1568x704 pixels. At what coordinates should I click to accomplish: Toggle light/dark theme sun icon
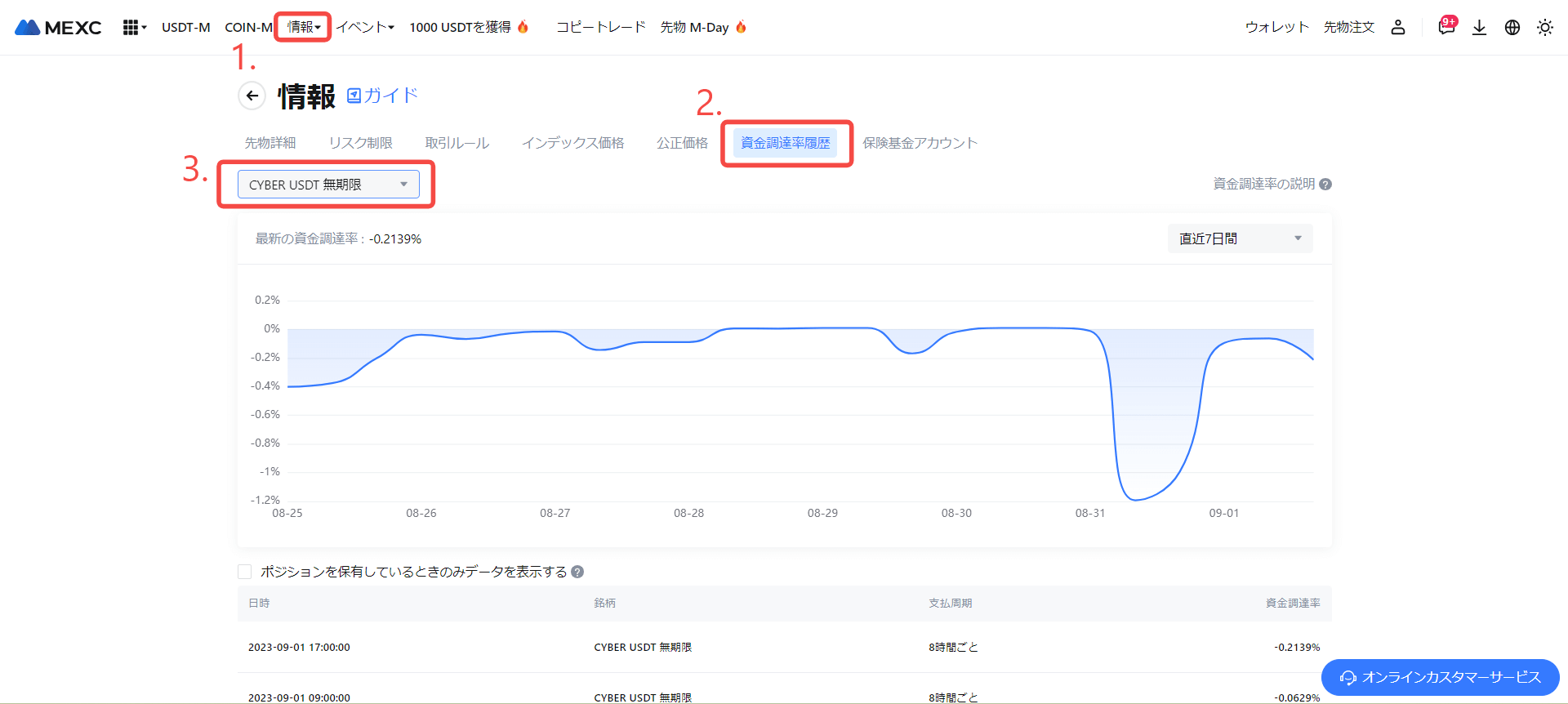click(1544, 28)
